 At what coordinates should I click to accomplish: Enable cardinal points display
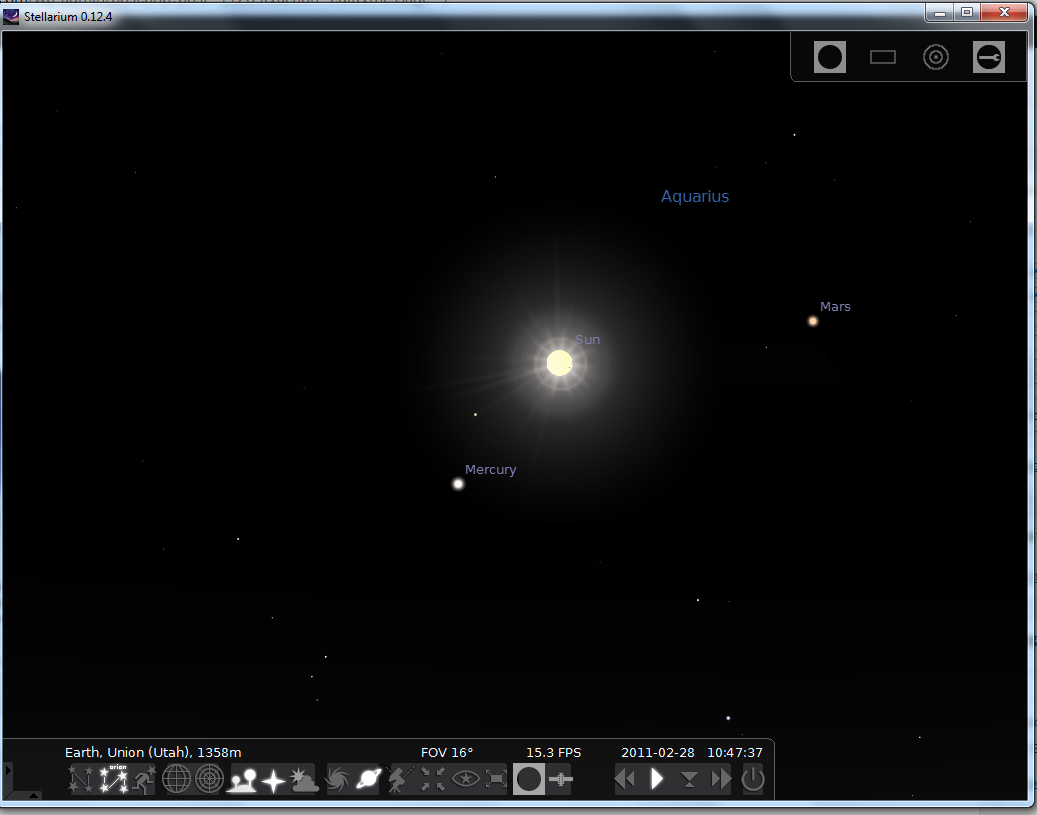point(273,779)
